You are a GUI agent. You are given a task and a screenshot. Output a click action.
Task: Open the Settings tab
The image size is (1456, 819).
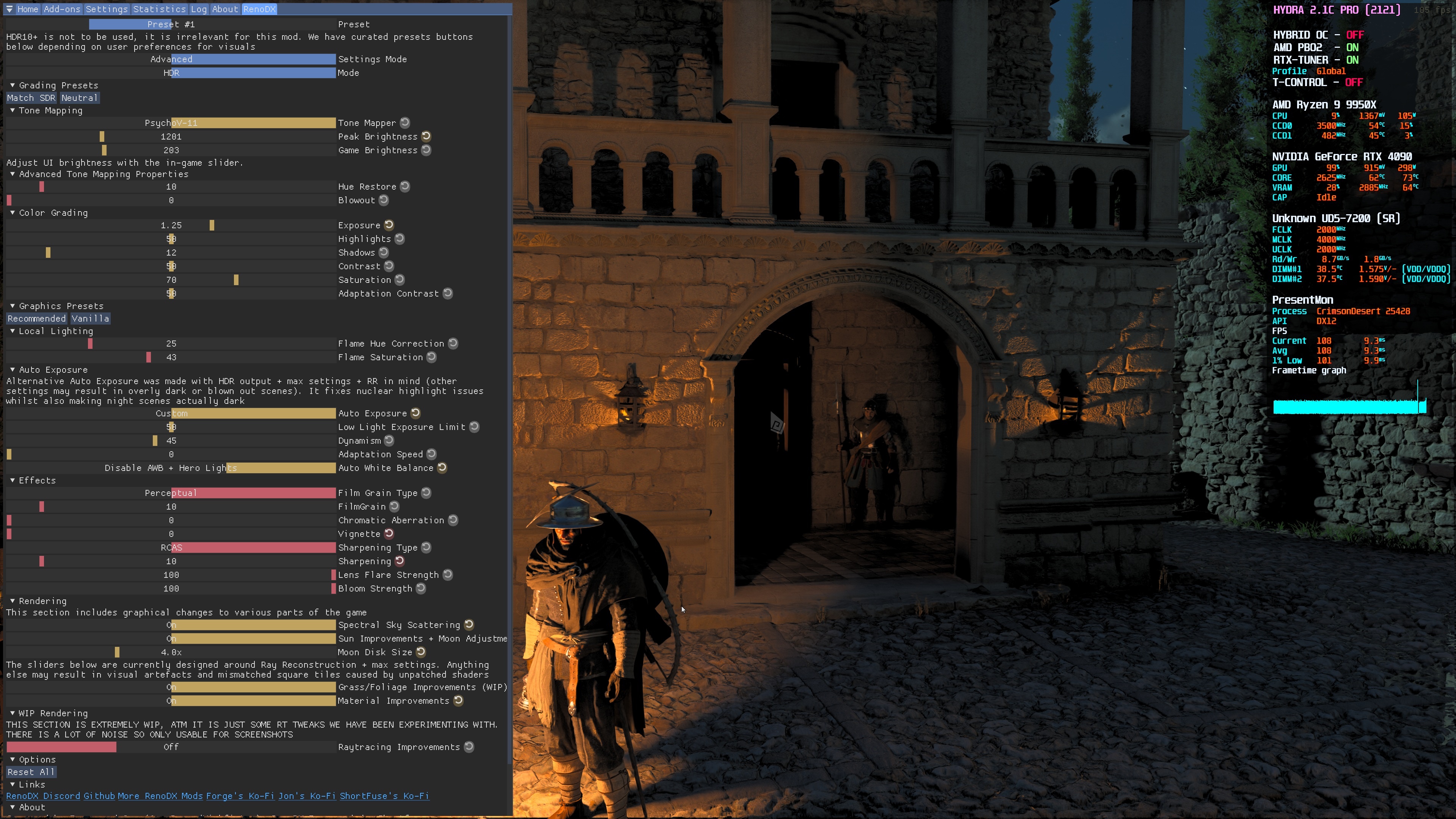click(x=107, y=9)
